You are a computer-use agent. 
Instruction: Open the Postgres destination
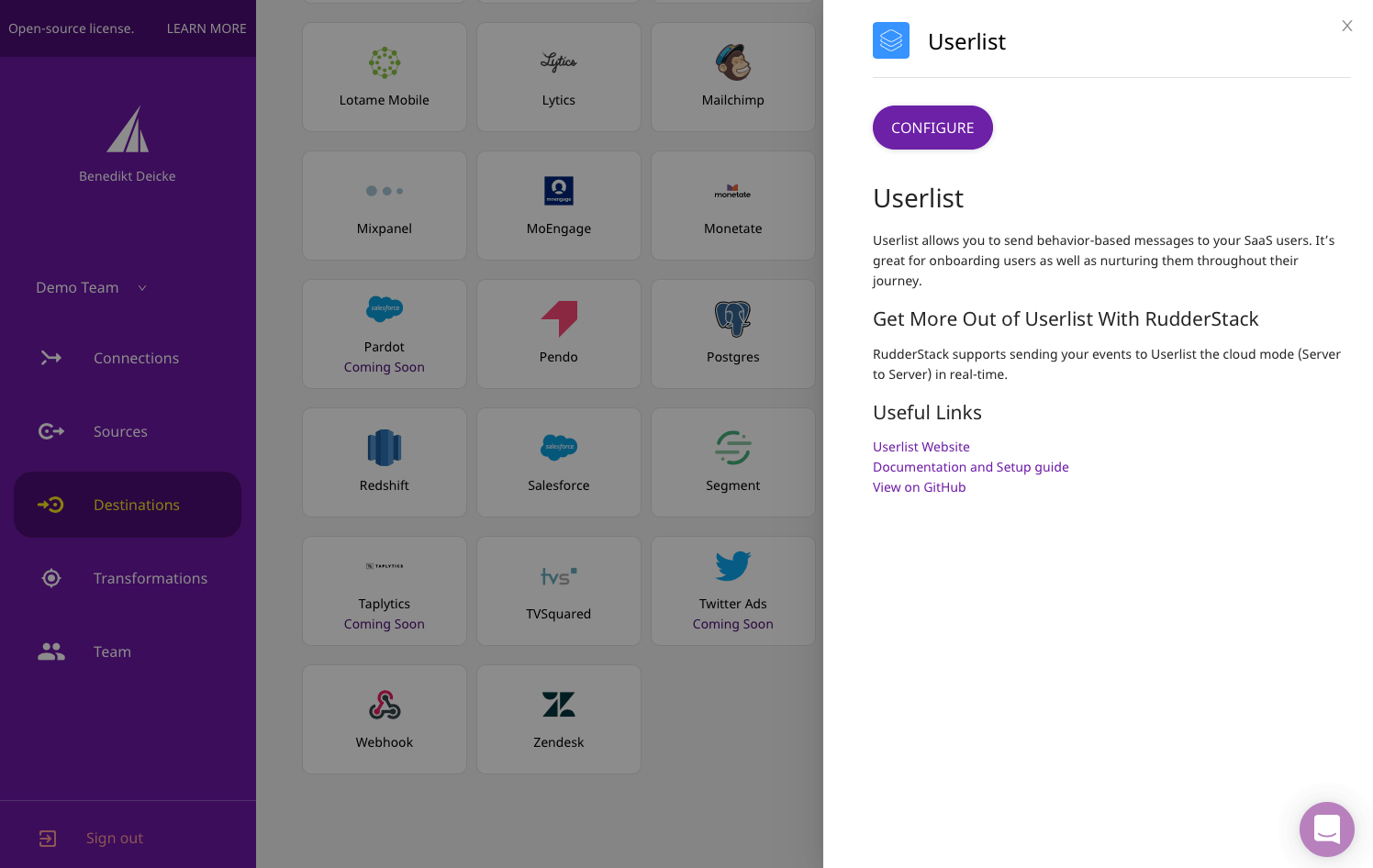pos(732,334)
